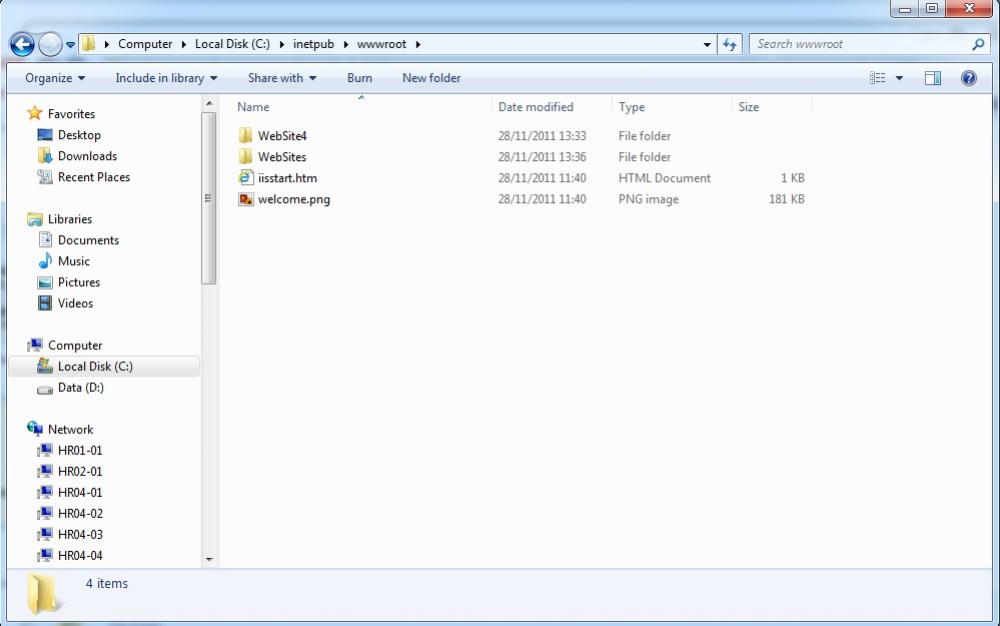This screenshot has height=626, width=1000.
Task: Click the search magnifier icon
Action: tap(978, 44)
